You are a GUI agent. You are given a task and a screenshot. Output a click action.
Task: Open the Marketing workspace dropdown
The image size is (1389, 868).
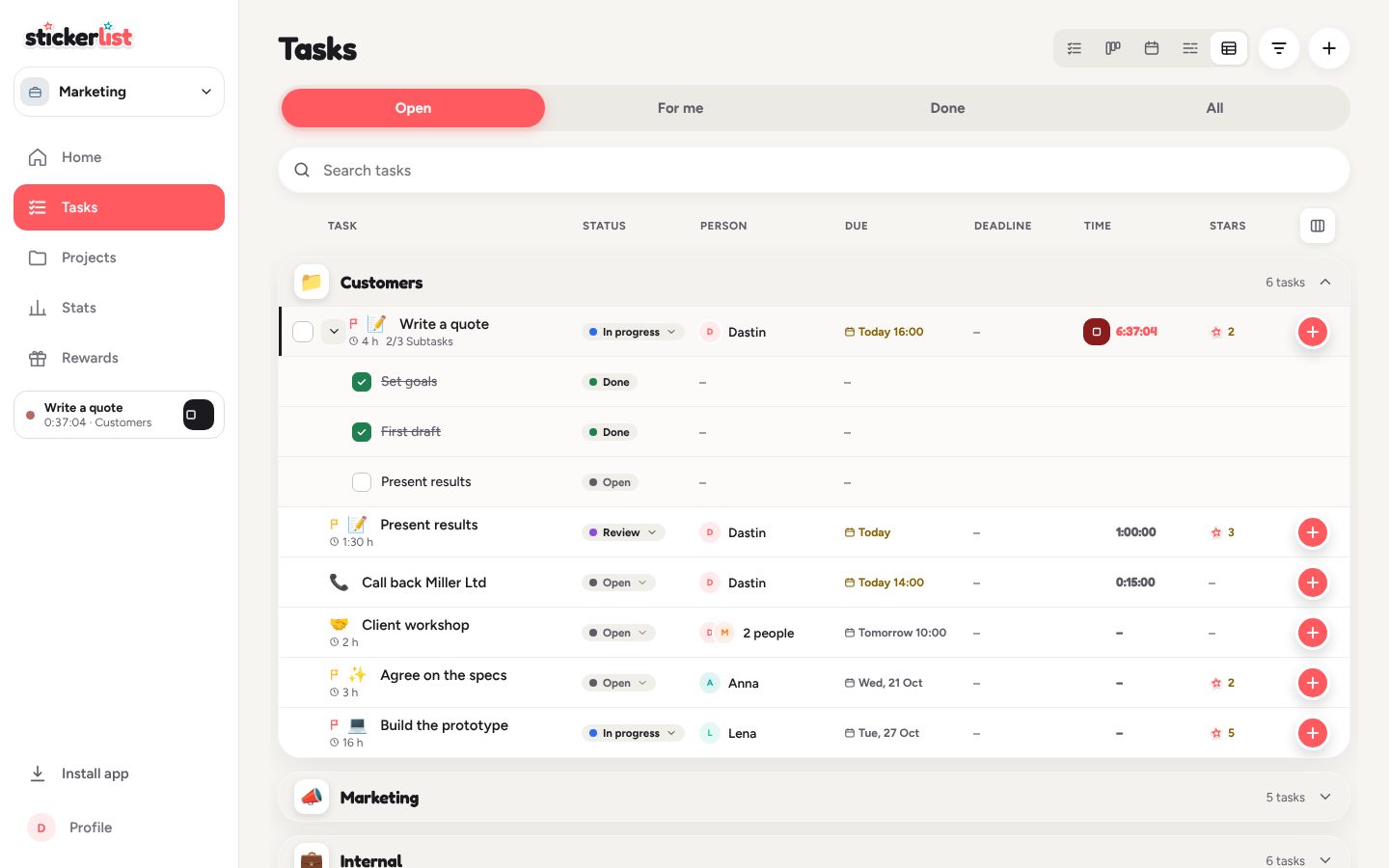click(119, 92)
